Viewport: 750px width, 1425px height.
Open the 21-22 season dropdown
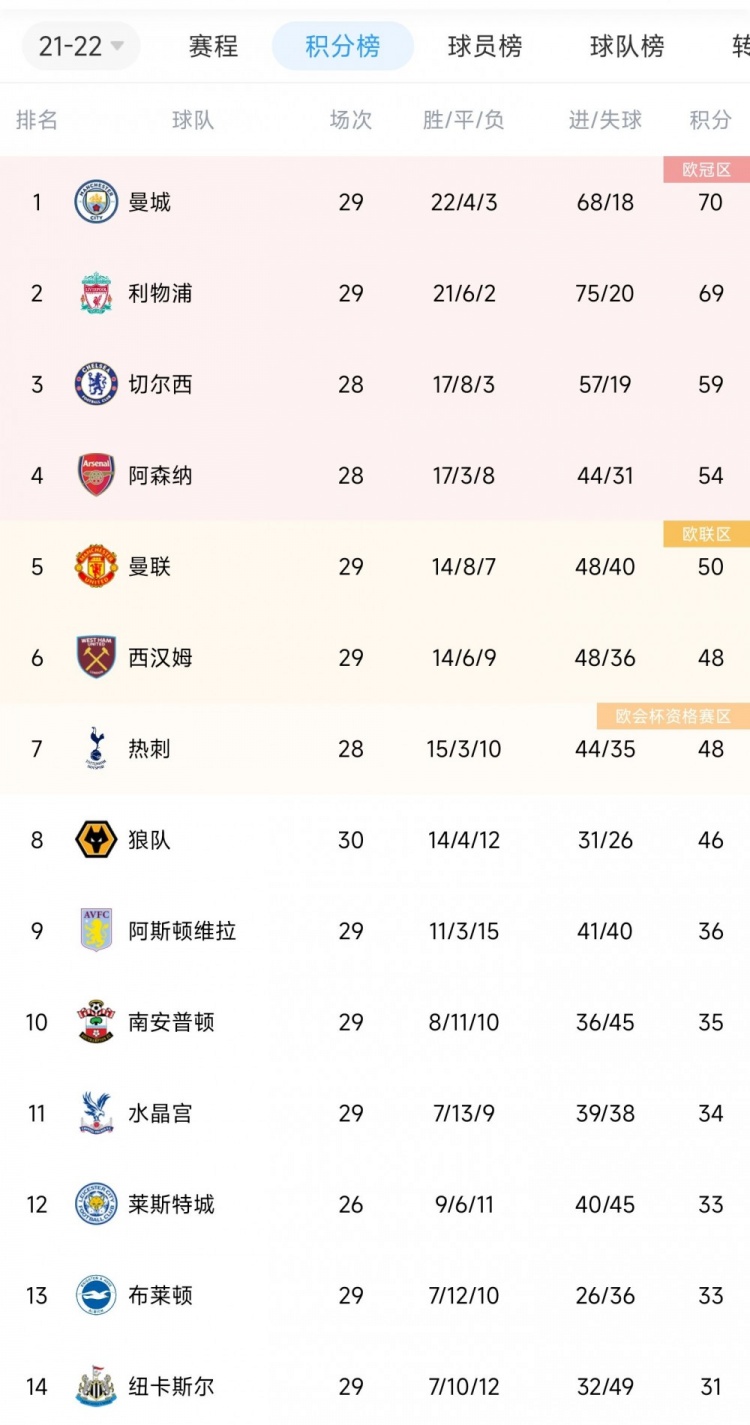click(81, 46)
